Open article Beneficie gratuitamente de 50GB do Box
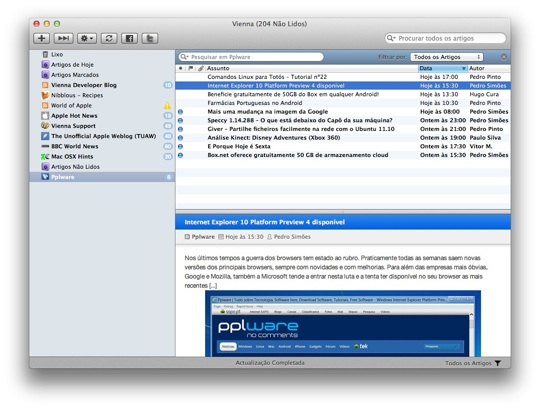Viewport: 540px width, 409px height. (x=343, y=94)
